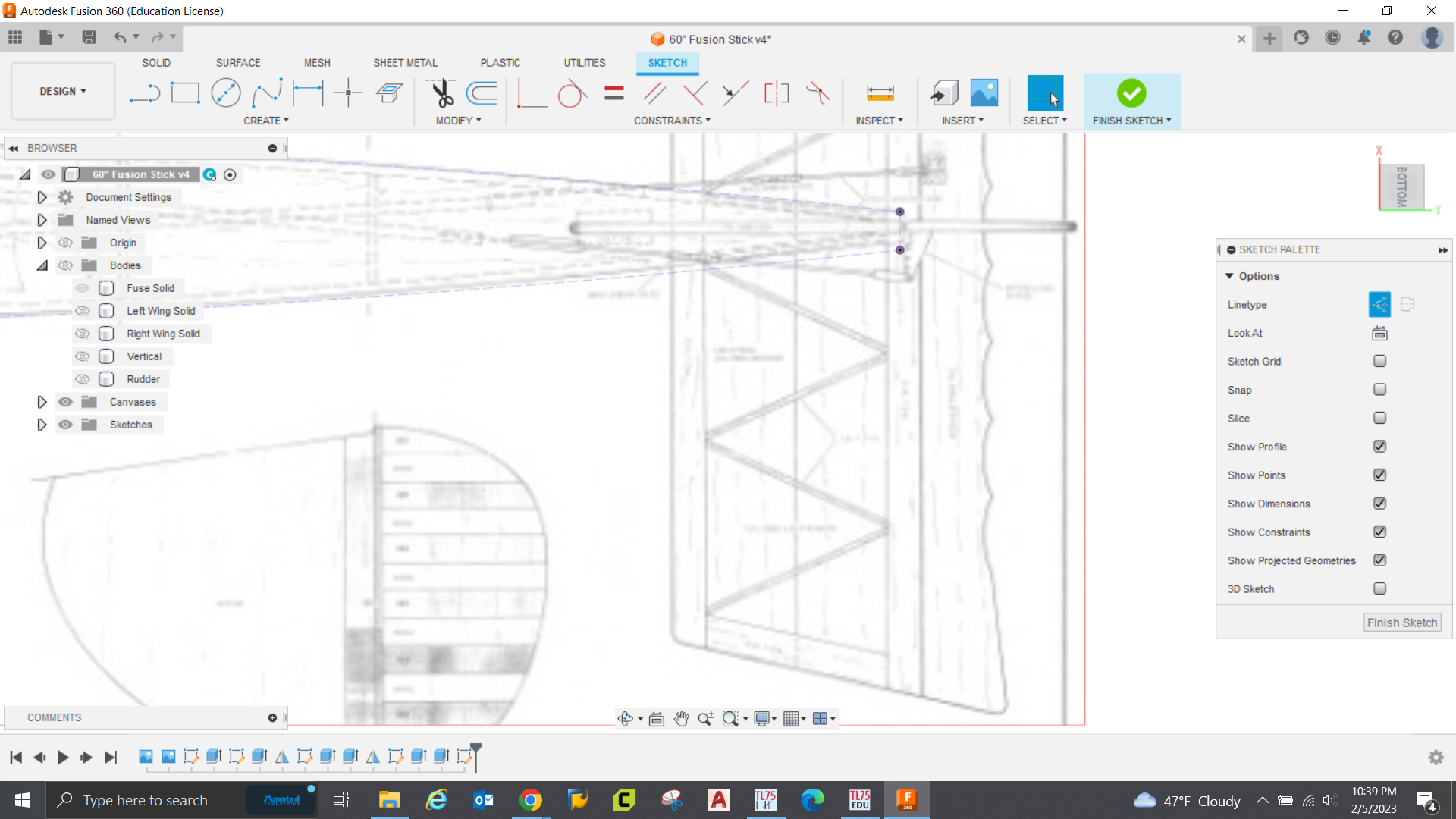
Task: Click the Finish Sketch palette button
Action: [1401, 623]
